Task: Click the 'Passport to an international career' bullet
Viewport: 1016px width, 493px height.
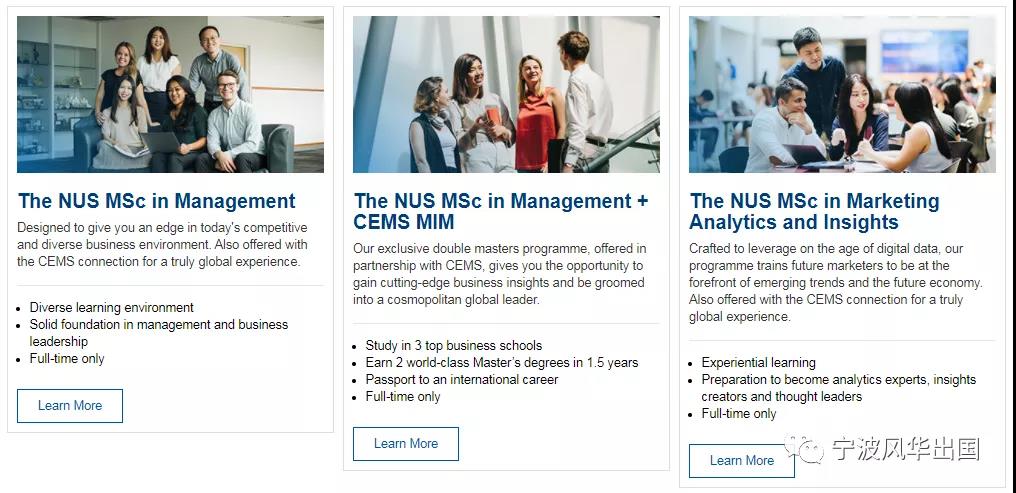Action: pos(461,380)
